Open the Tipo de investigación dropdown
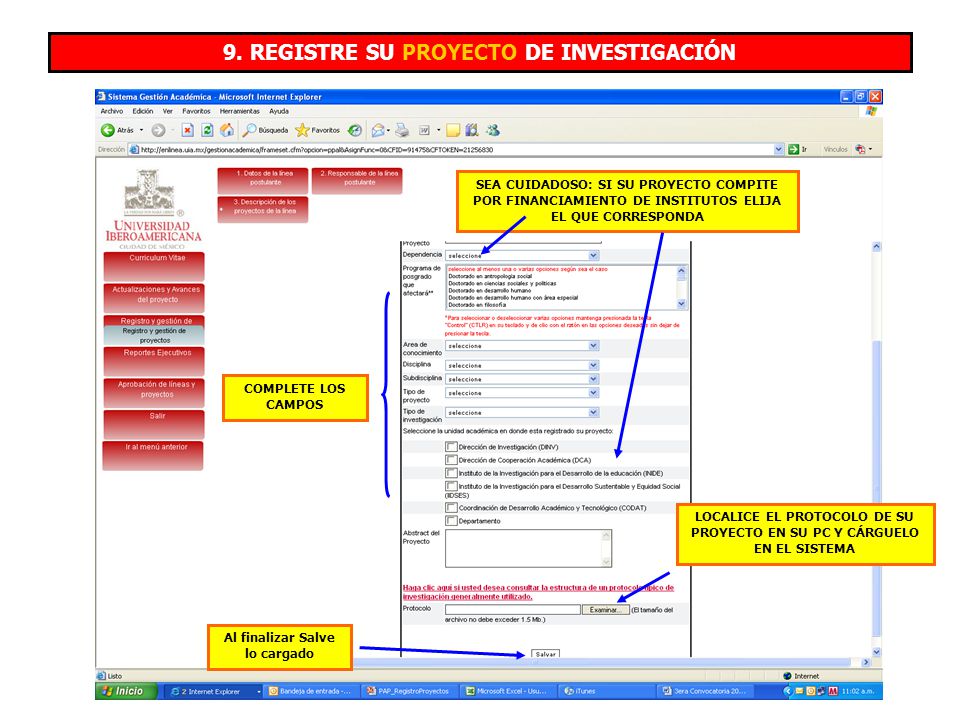The height and width of the screenshot is (720, 960). [522, 413]
